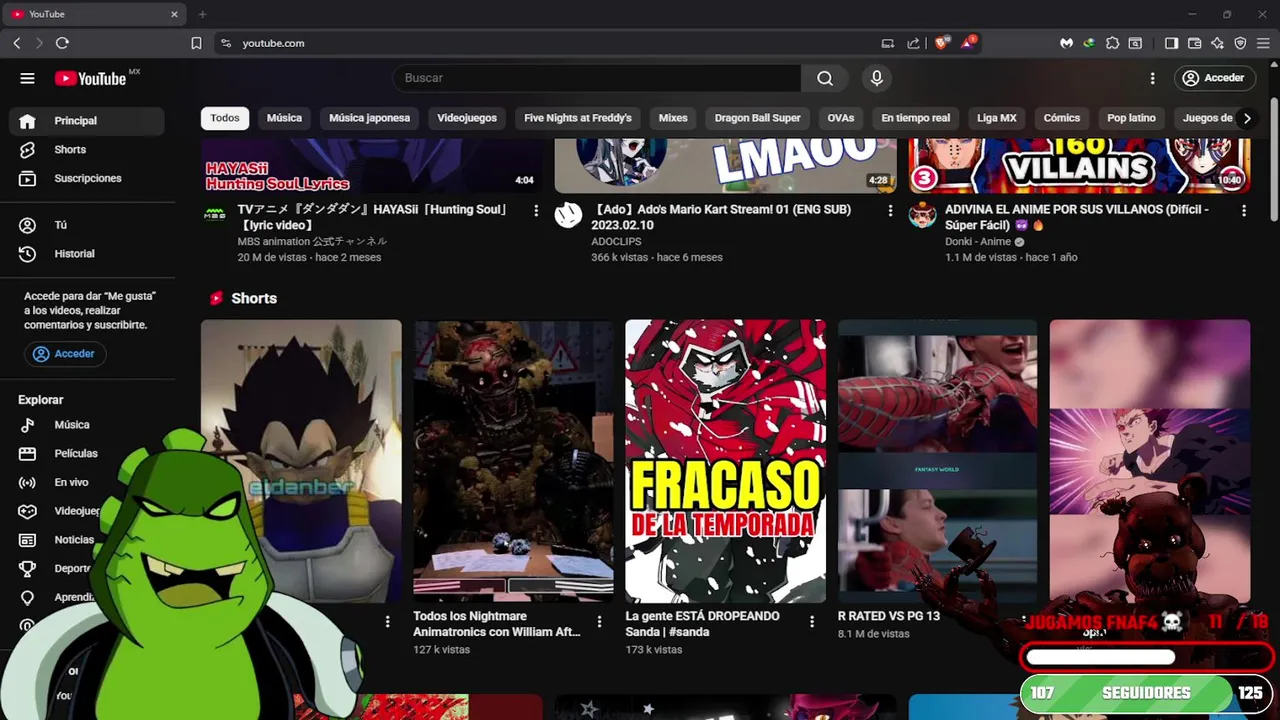Click the top-right Acceder button
Image resolution: width=1280 pixels, height=720 pixels.
(1212, 78)
